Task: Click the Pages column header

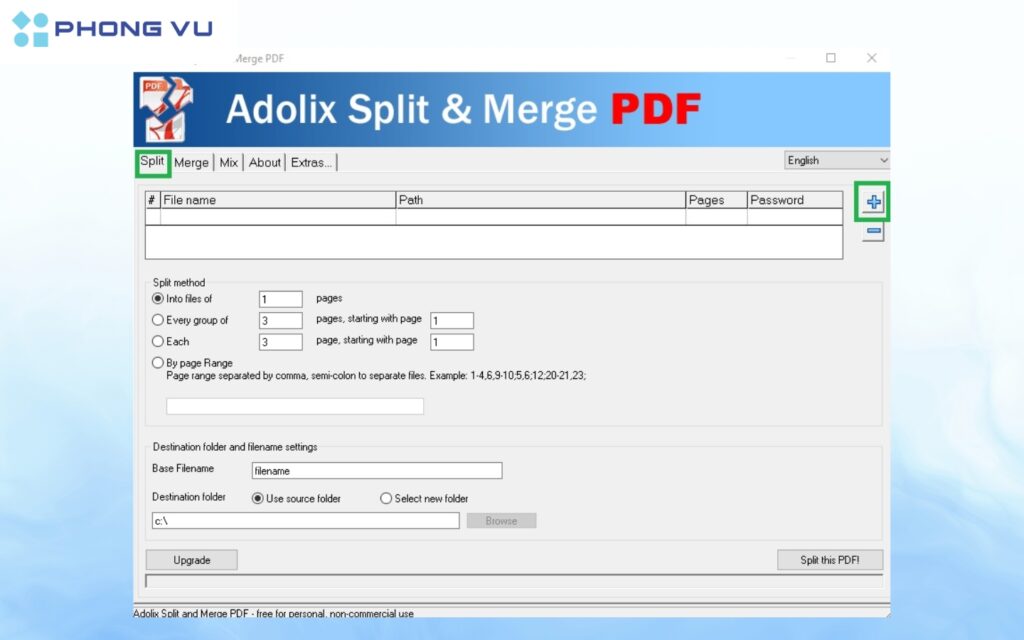Action: [x=714, y=200]
